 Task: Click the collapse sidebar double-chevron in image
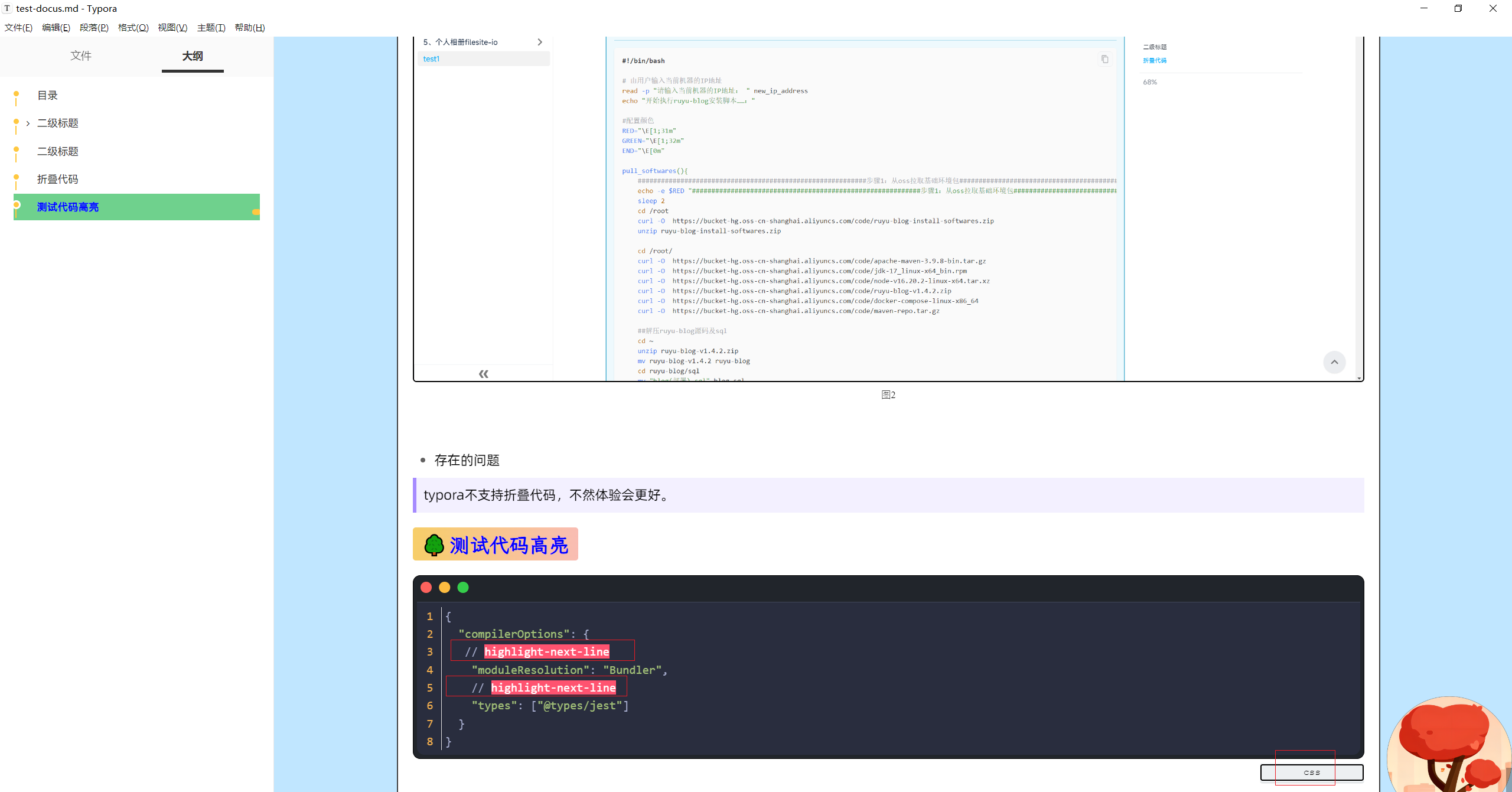[483, 373]
